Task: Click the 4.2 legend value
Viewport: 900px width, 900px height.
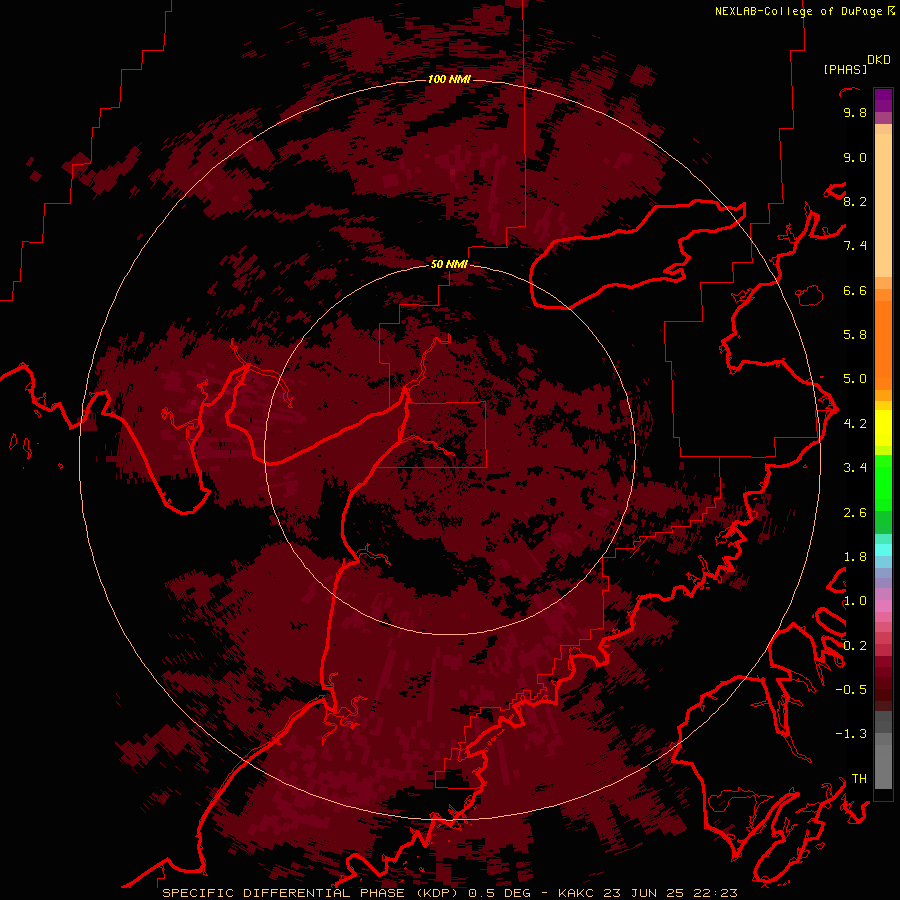Action: 855,424
